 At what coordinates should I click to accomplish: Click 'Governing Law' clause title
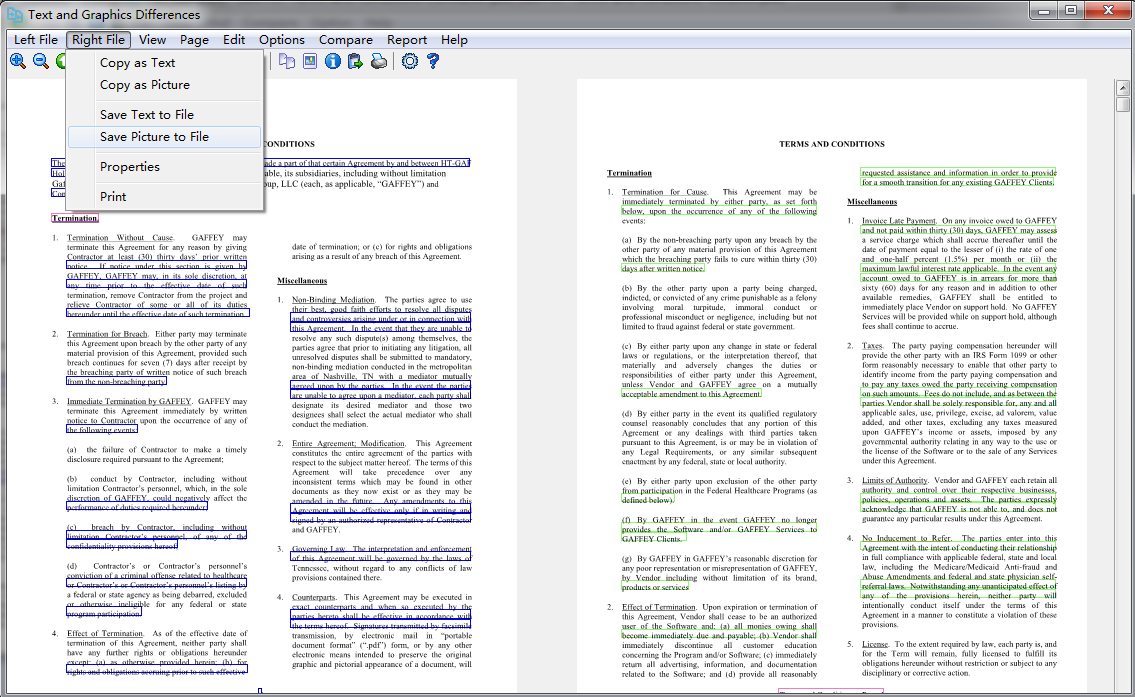click(318, 549)
